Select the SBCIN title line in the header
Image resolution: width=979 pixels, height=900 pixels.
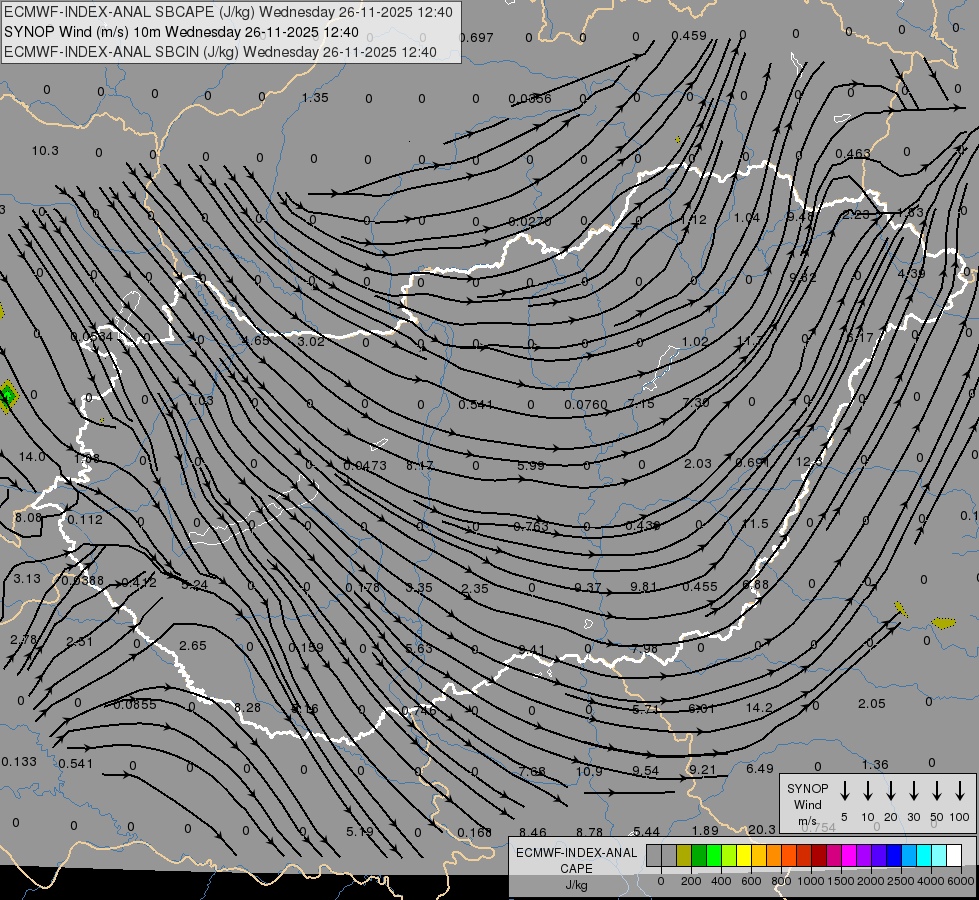[x=220, y=52]
